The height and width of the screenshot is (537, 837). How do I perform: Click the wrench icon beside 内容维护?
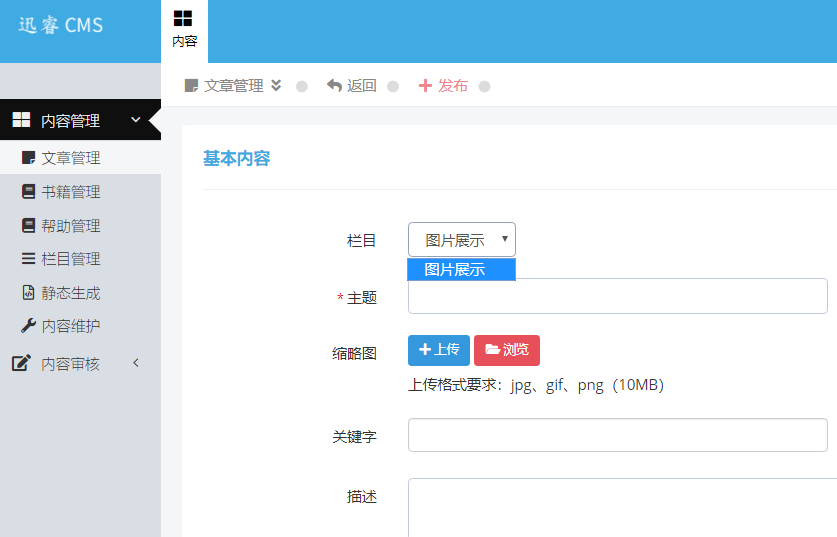[28, 326]
